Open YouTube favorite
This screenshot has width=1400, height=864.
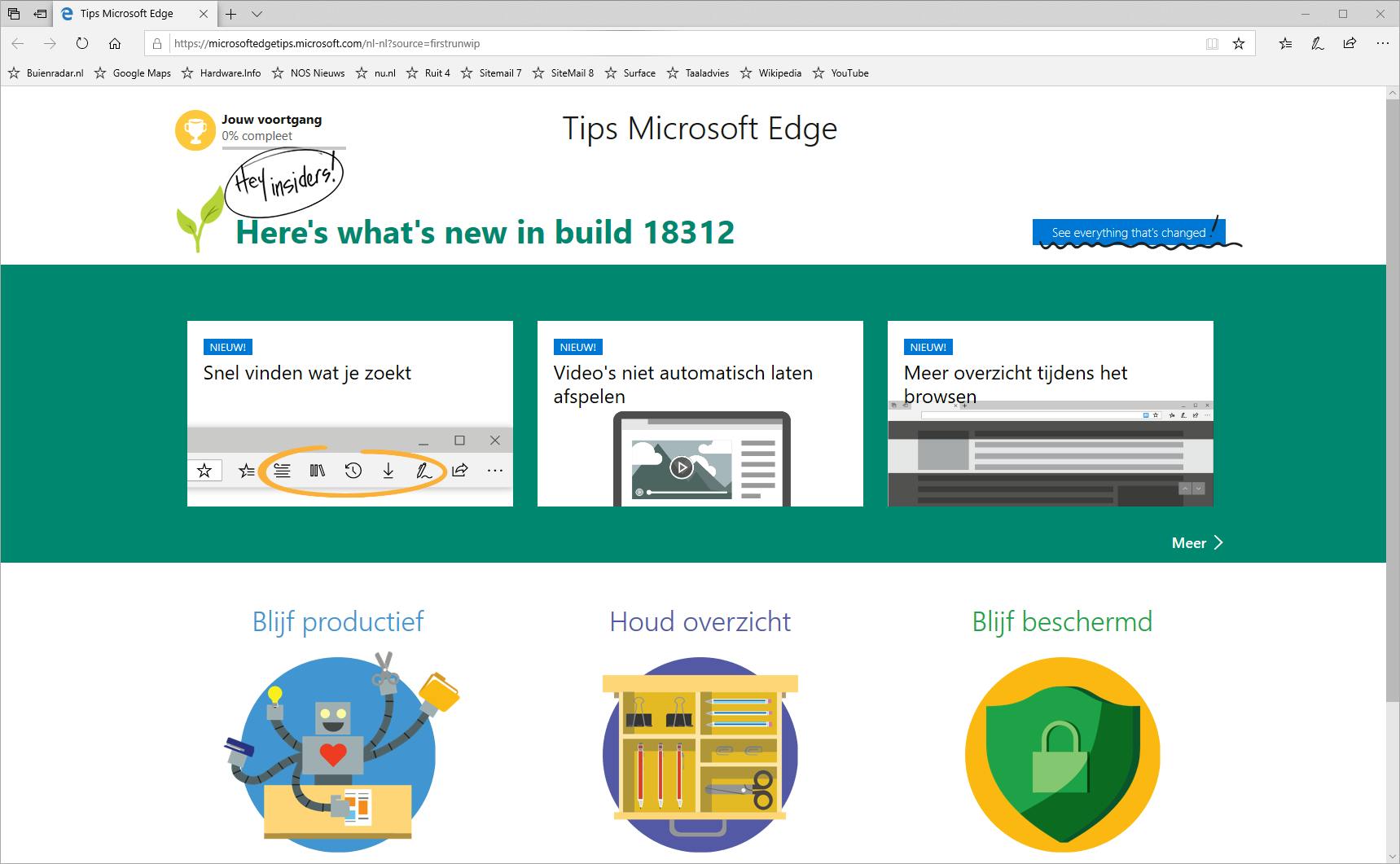pos(840,73)
